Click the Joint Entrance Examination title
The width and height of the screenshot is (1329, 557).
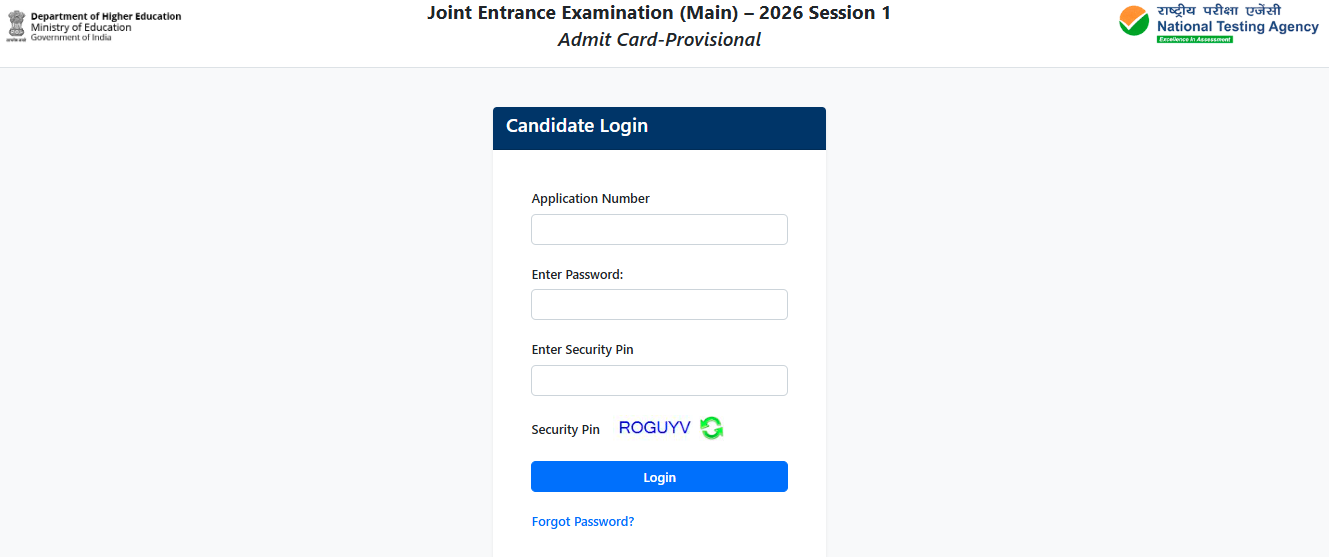tap(659, 13)
